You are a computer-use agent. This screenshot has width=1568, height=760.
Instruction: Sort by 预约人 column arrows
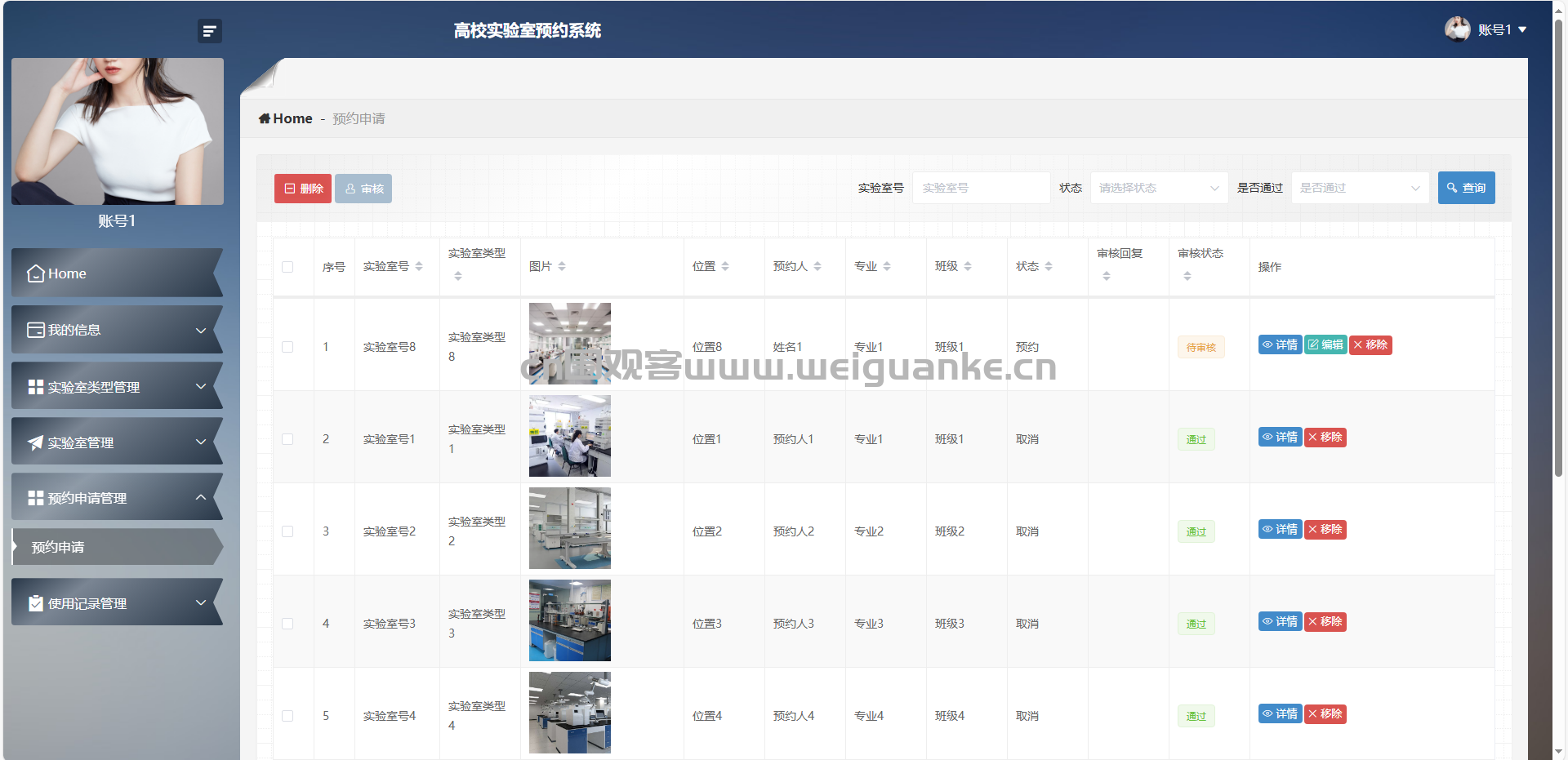pos(817,266)
